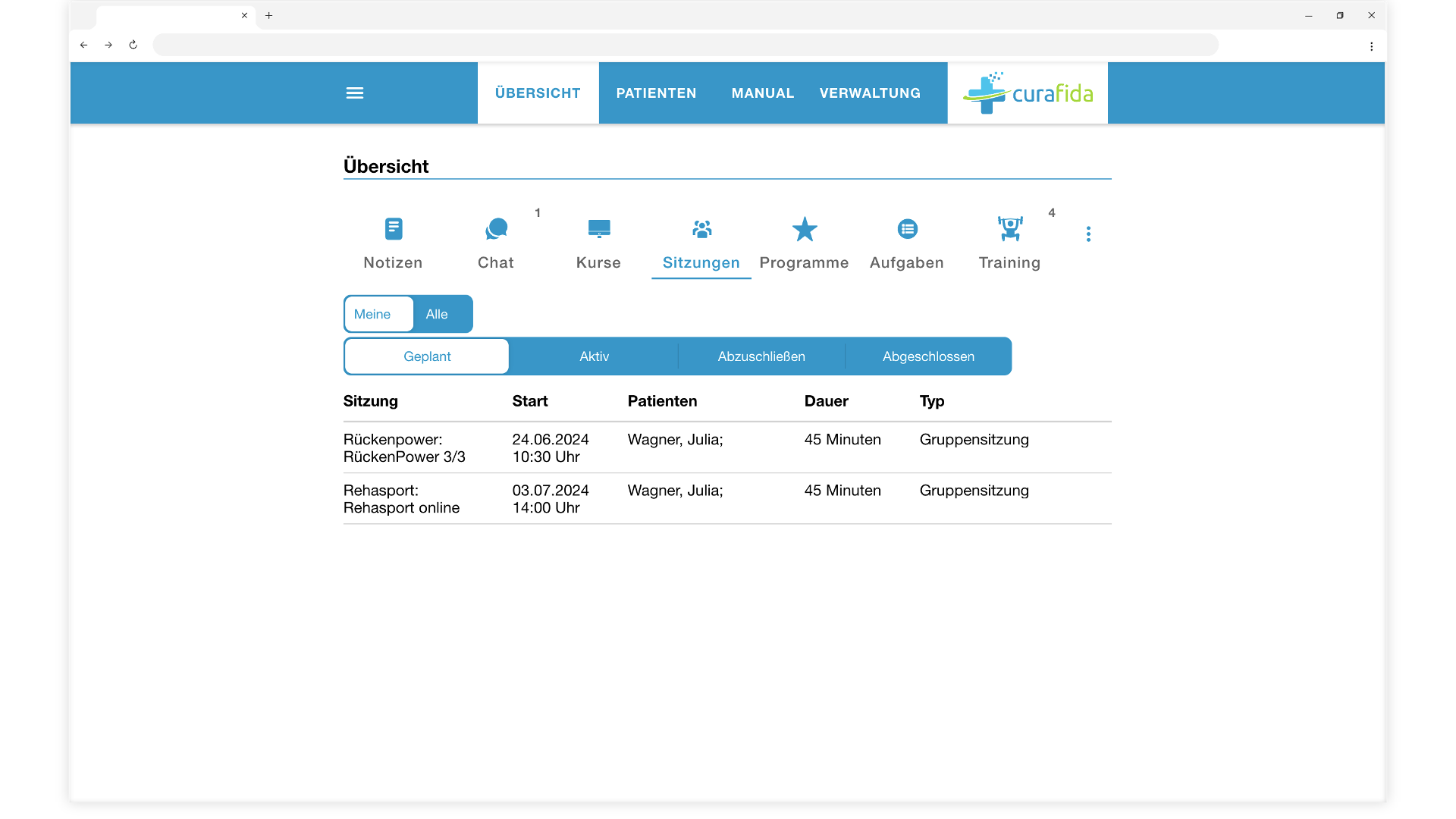
Task: Click Wagner, Julia in Rehasport row
Action: click(675, 491)
